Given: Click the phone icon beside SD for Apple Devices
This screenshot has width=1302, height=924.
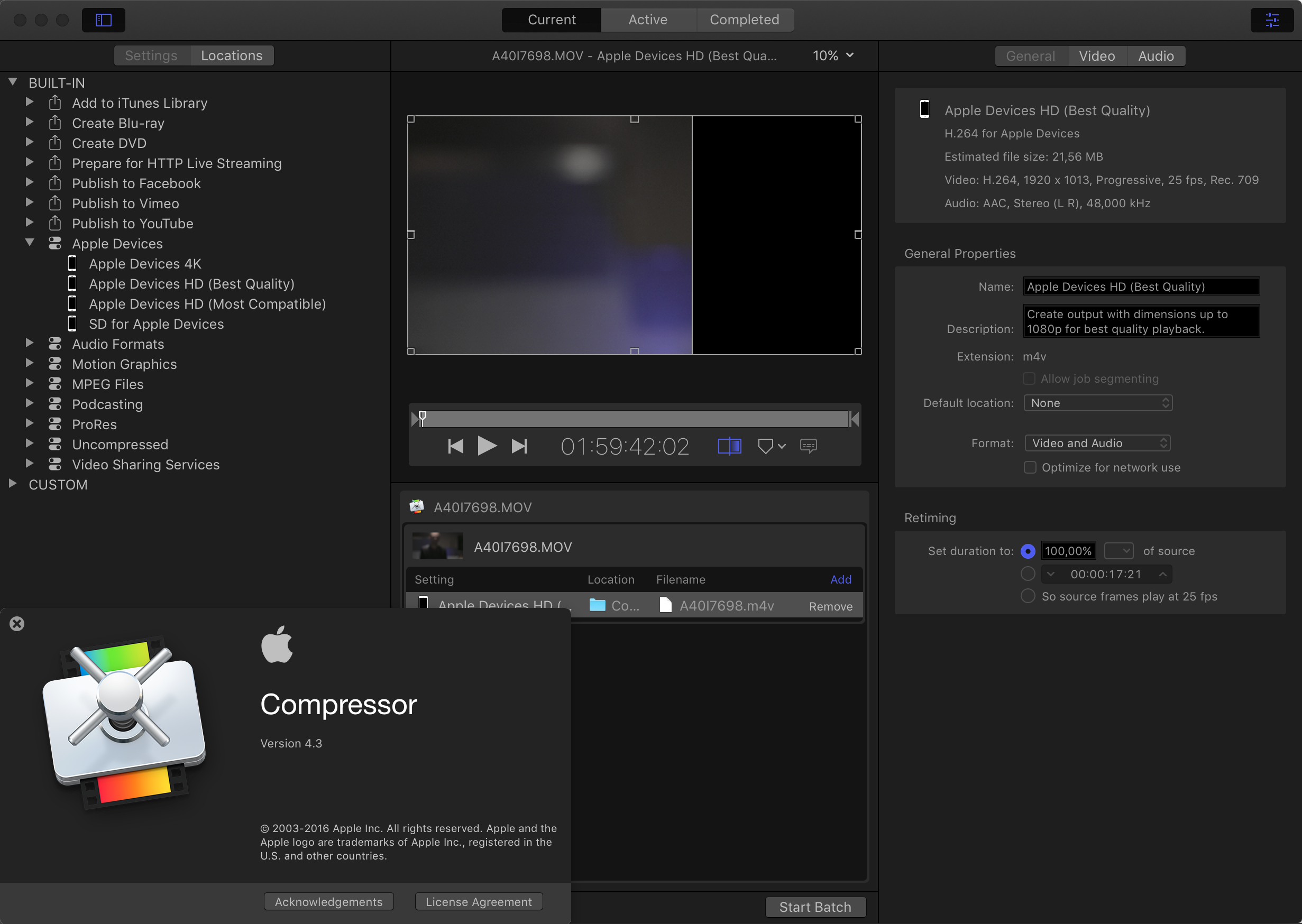Looking at the screenshot, I should (72, 324).
